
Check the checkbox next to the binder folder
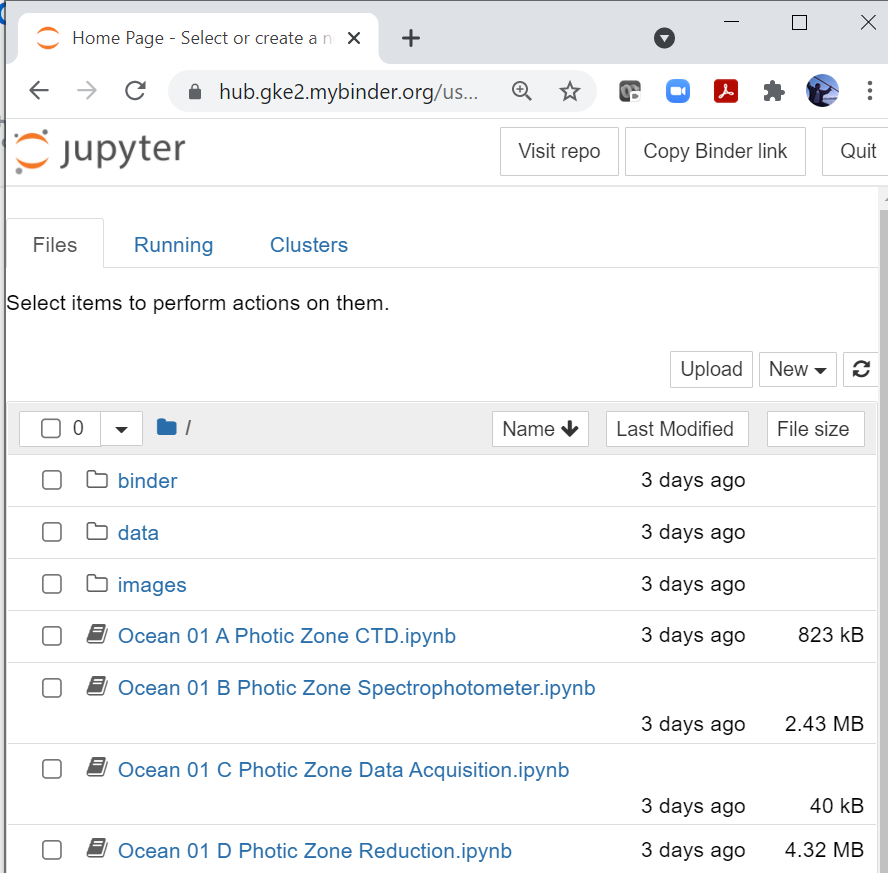52,480
